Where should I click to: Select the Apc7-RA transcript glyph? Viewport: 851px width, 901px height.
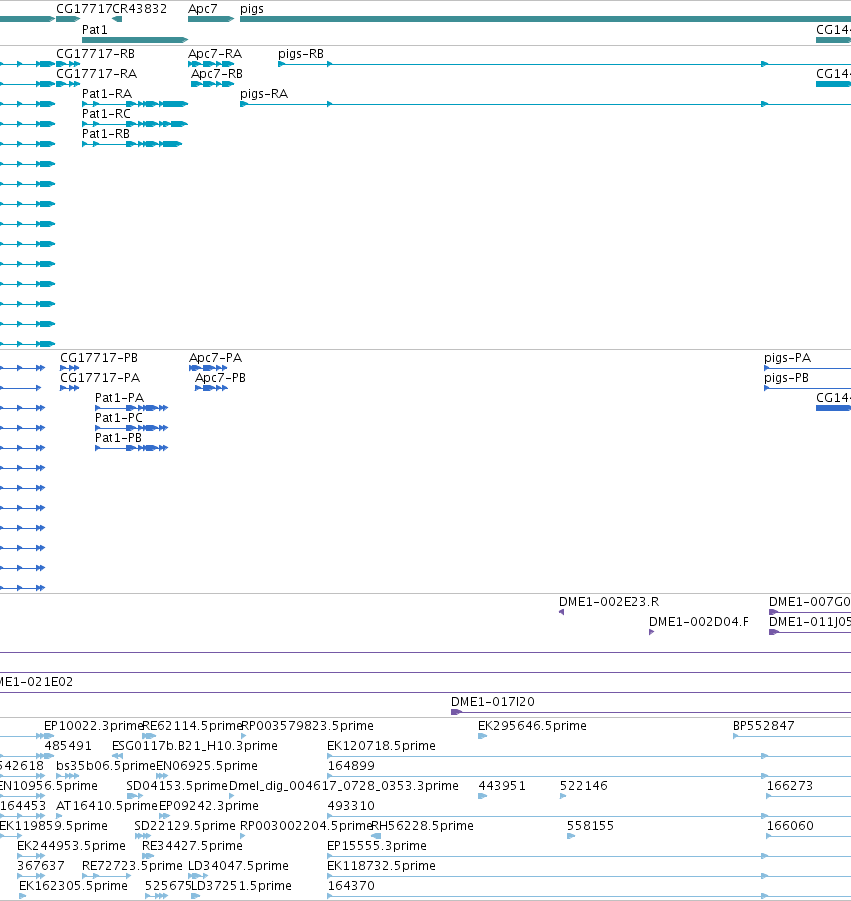click(211, 64)
